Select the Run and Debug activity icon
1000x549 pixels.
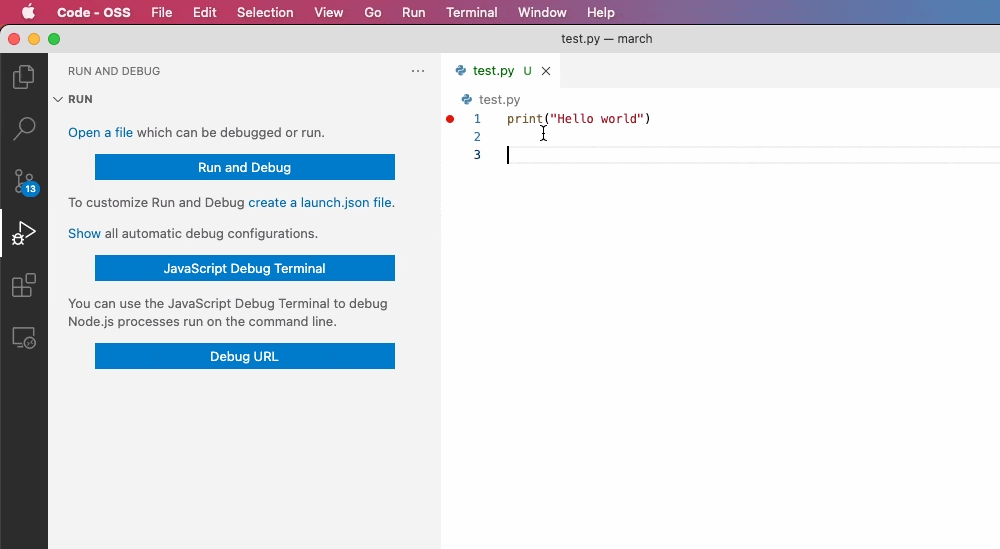coord(24,234)
